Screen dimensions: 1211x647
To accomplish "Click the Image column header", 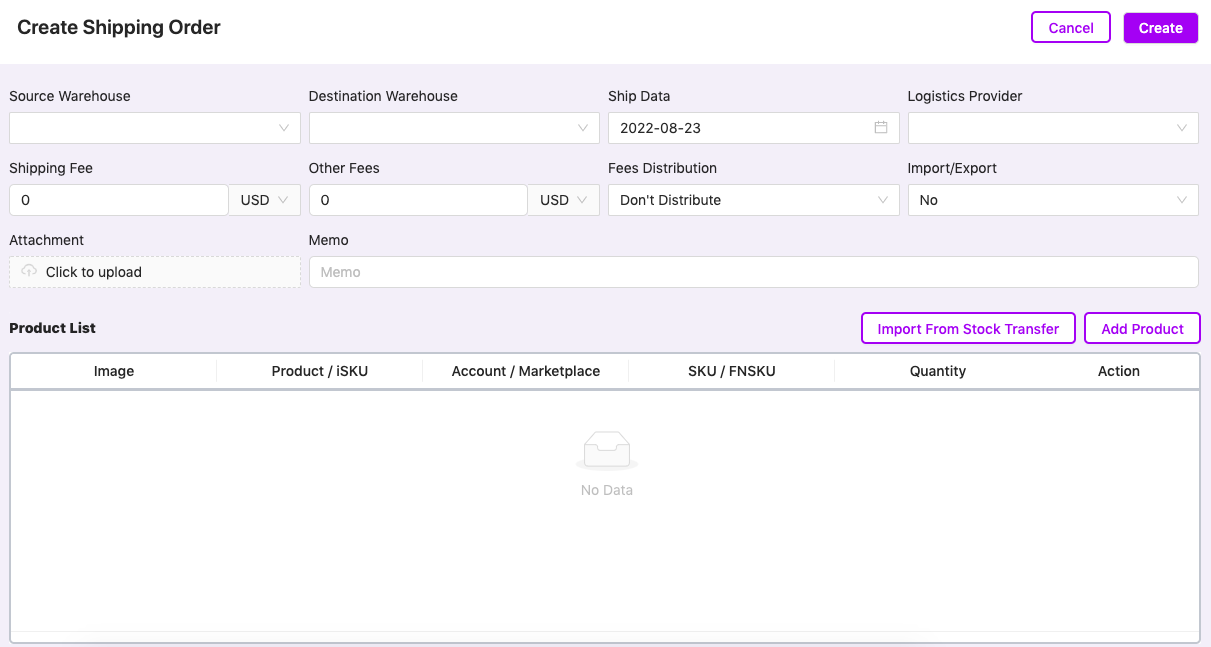I will [x=114, y=371].
